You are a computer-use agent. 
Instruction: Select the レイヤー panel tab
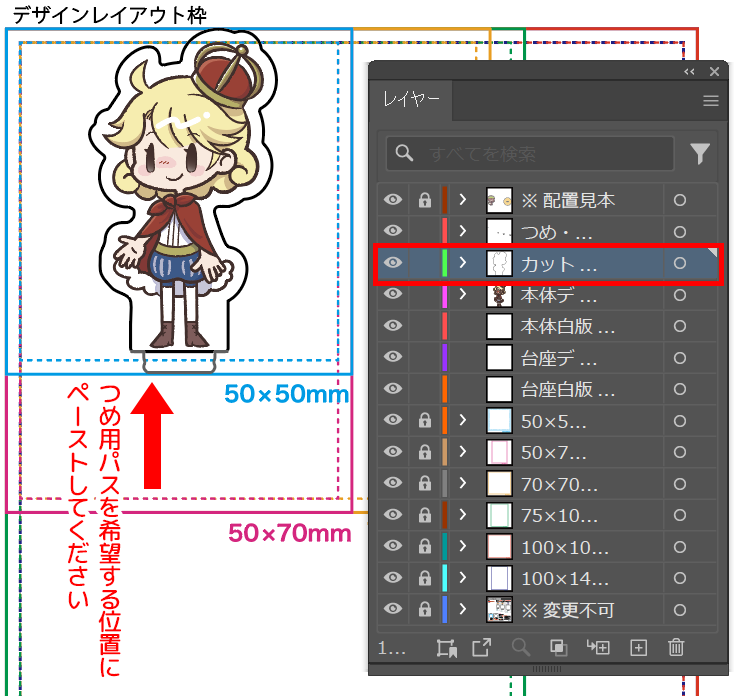[x=411, y=101]
